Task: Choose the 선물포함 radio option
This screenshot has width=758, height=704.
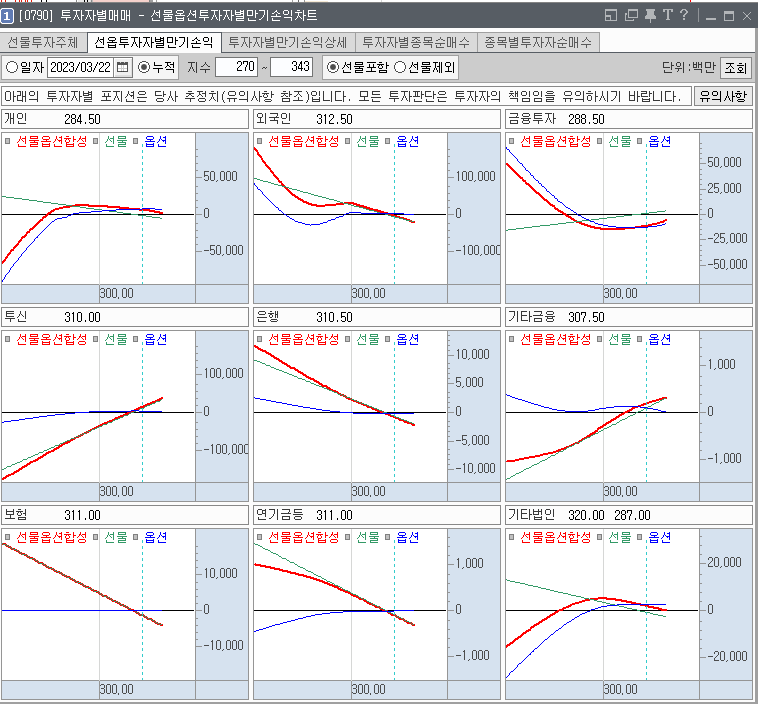Action: (x=333, y=67)
